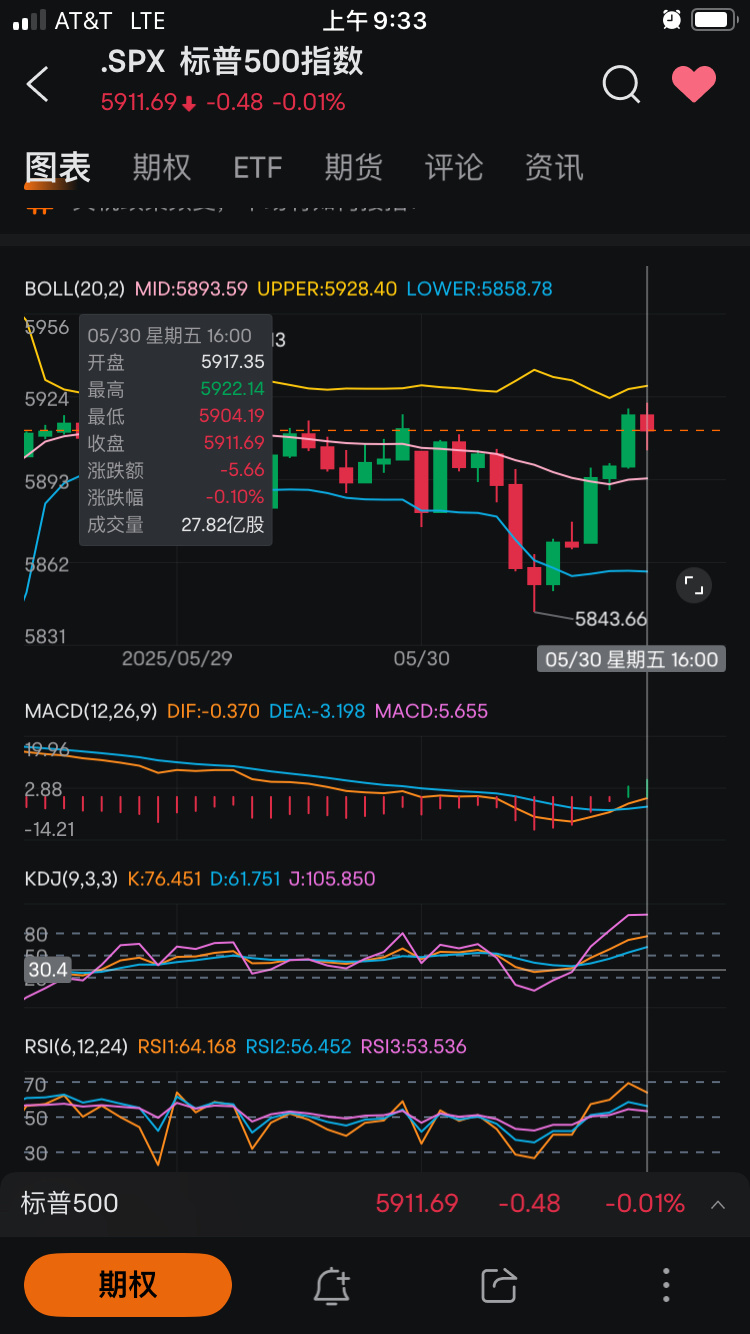Tap the RSI1:64.168 value
The width and height of the screenshot is (750, 1334).
point(187,1047)
